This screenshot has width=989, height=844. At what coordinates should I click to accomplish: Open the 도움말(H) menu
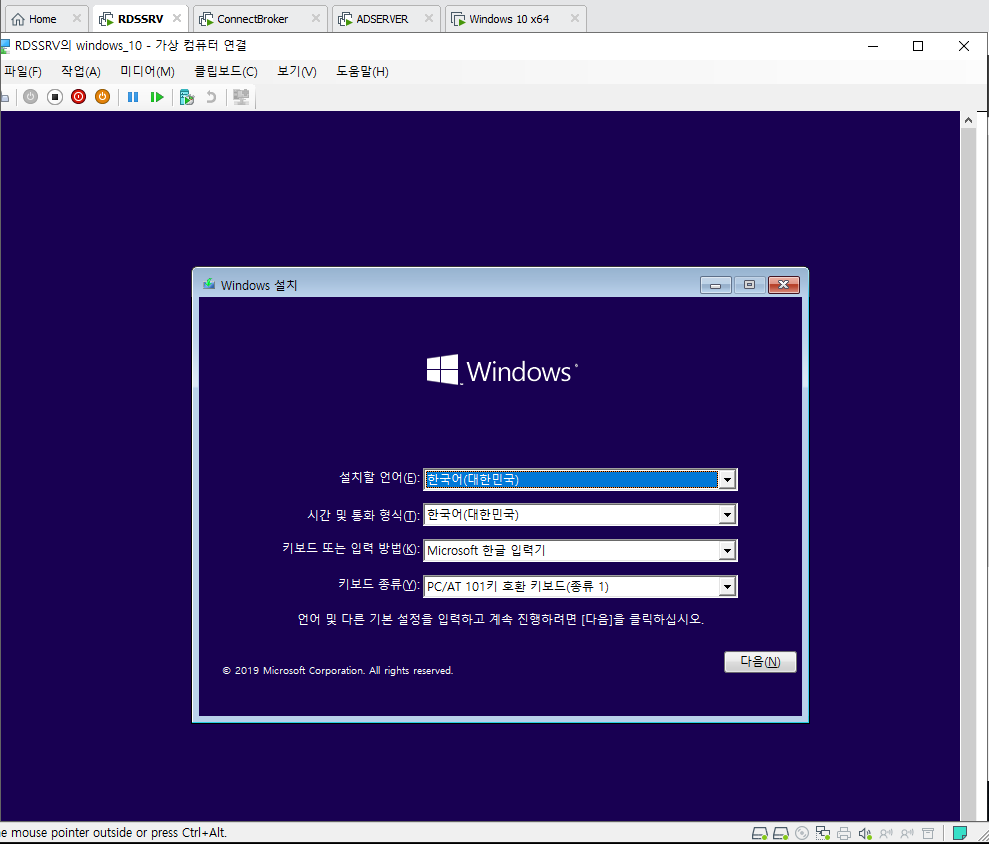pos(362,72)
